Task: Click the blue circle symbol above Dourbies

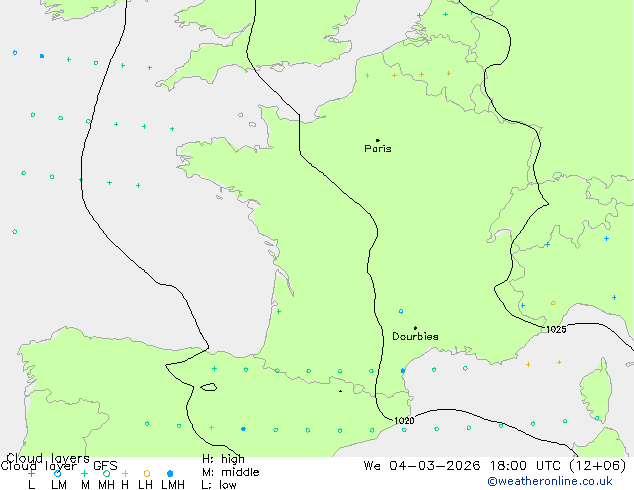Action: (401, 311)
